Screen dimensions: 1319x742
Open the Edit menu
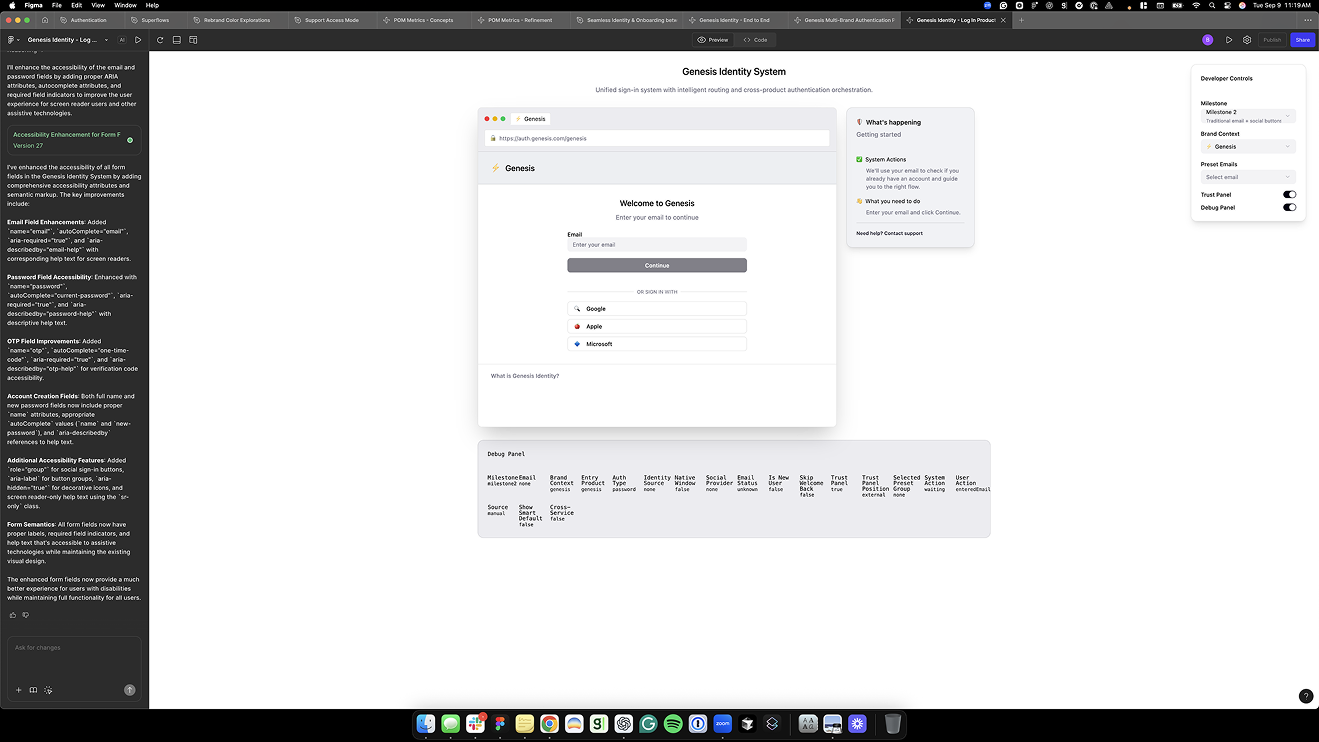tap(76, 5)
